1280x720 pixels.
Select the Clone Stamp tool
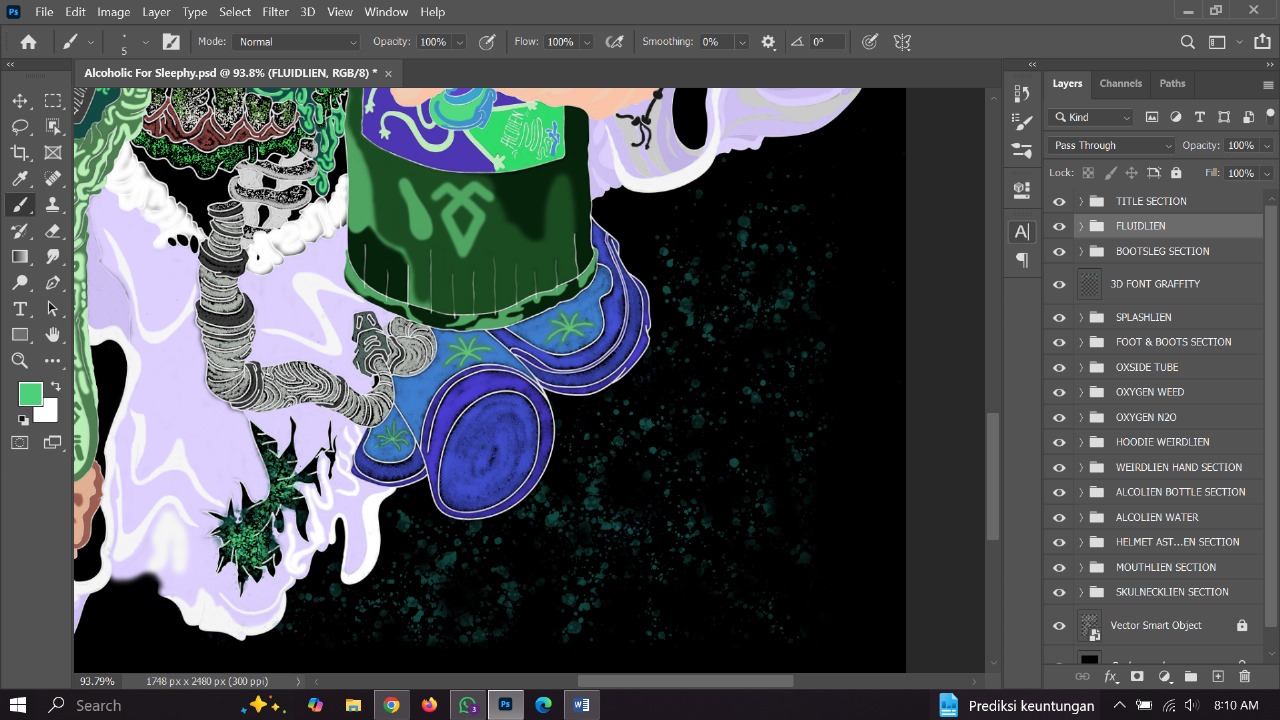53,205
